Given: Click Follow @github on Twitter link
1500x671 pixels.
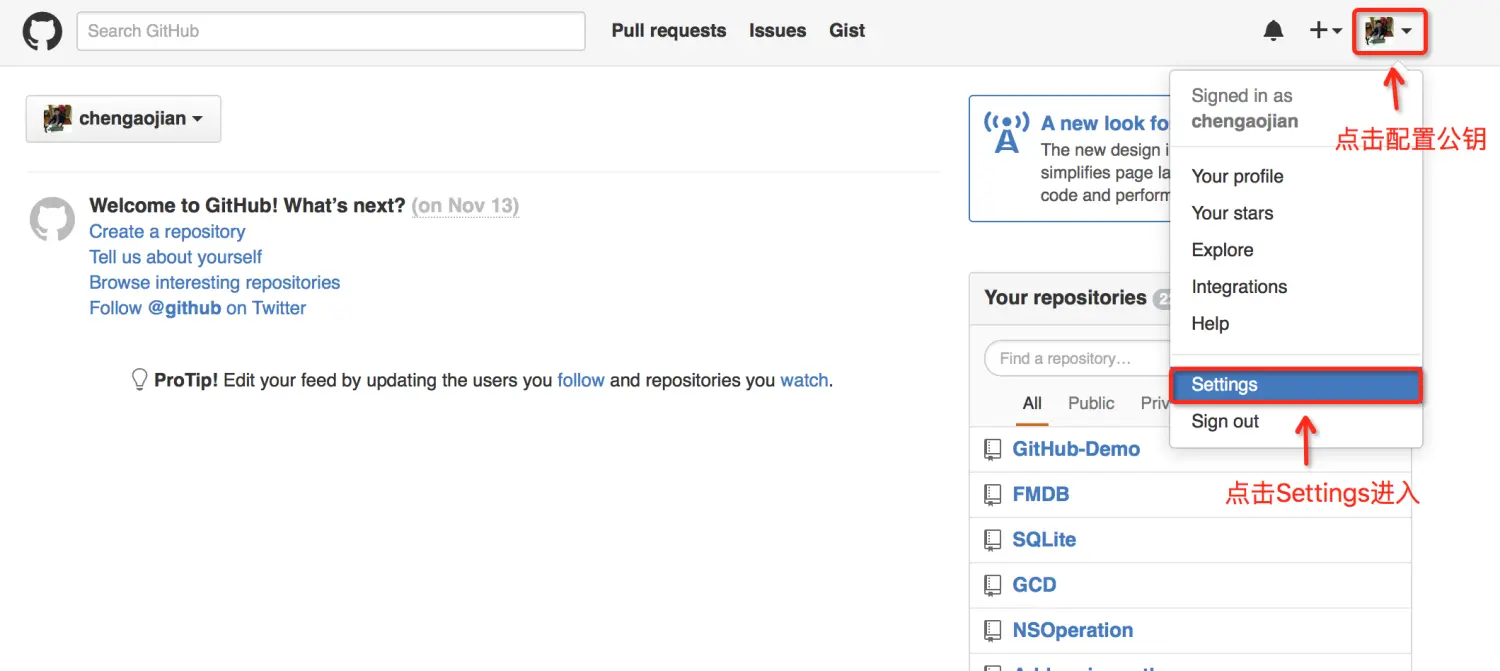Looking at the screenshot, I should (198, 308).
